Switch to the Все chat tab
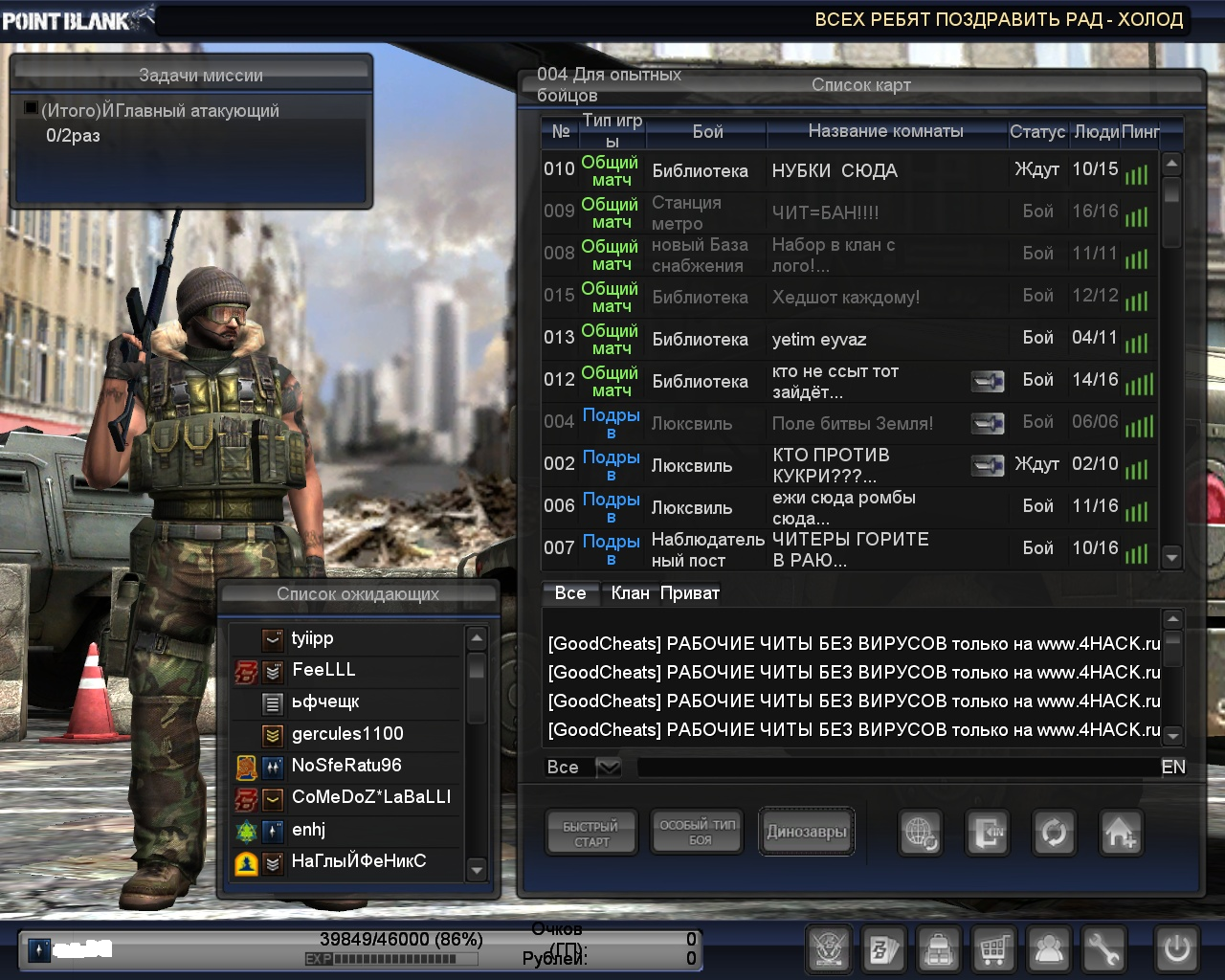 pos(570,593)
